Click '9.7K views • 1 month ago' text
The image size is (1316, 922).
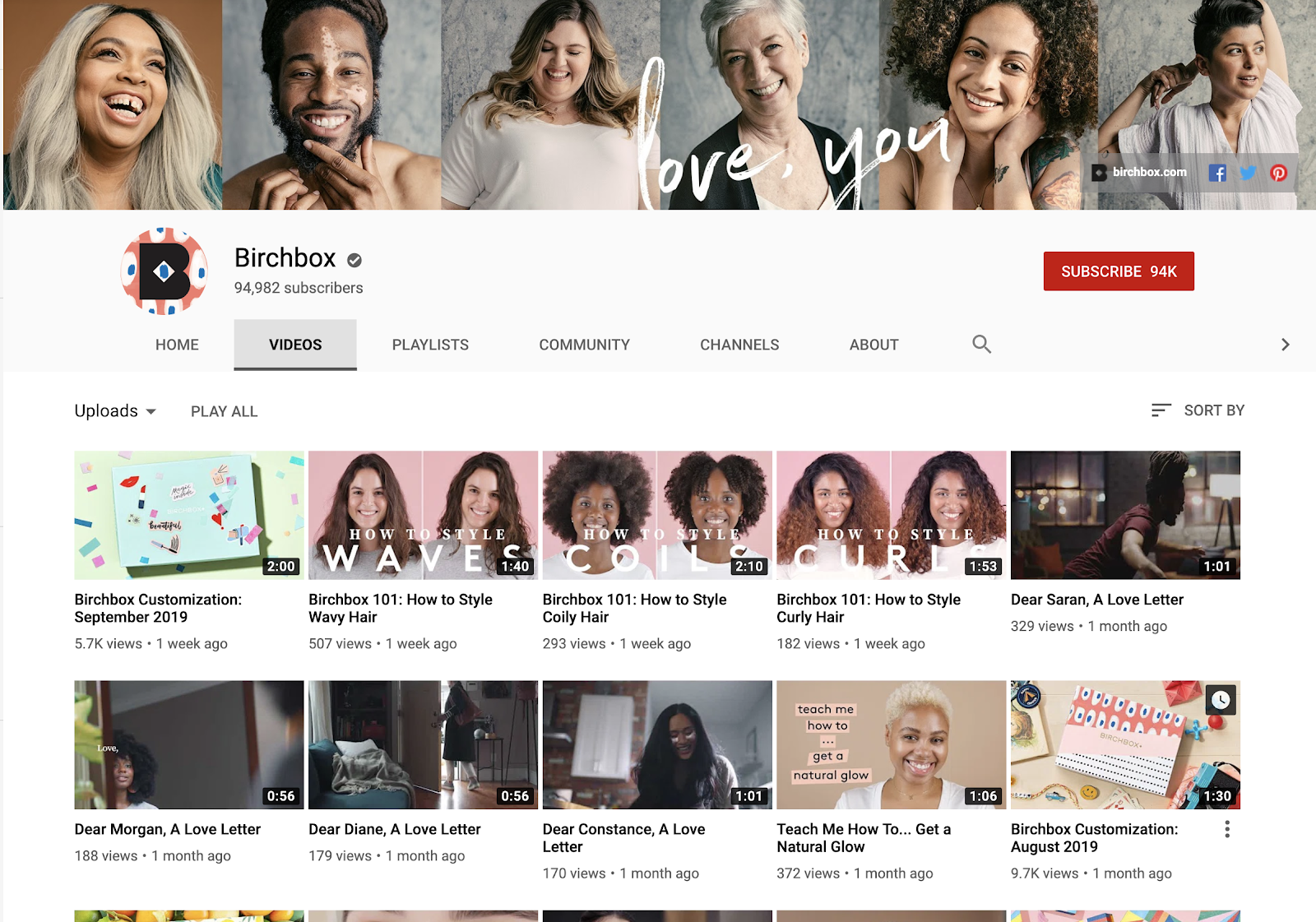pyautogui.click(x=1091, y=873)
